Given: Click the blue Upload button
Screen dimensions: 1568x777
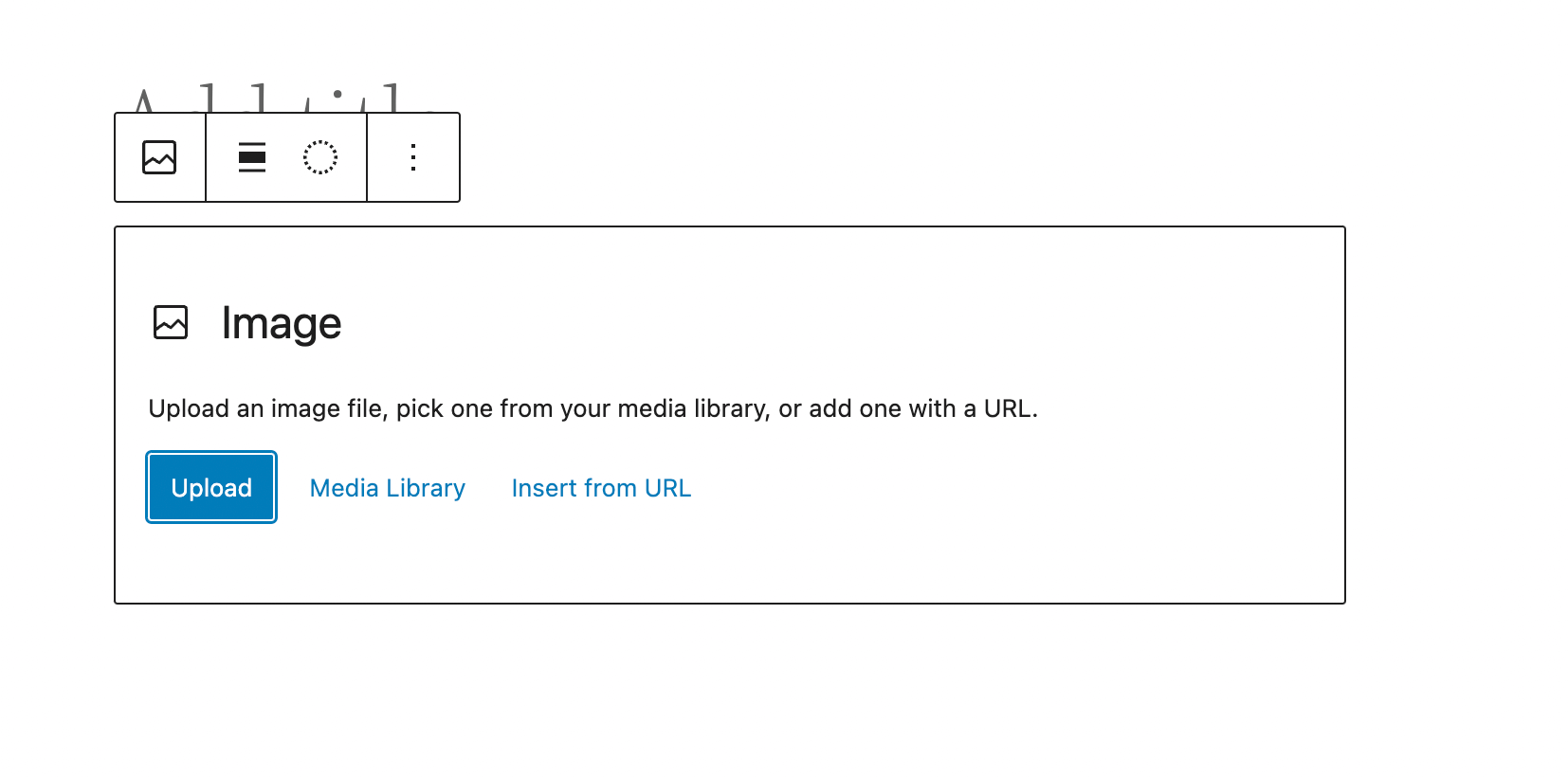Looking at the screenshot, I should pos(211,487).
